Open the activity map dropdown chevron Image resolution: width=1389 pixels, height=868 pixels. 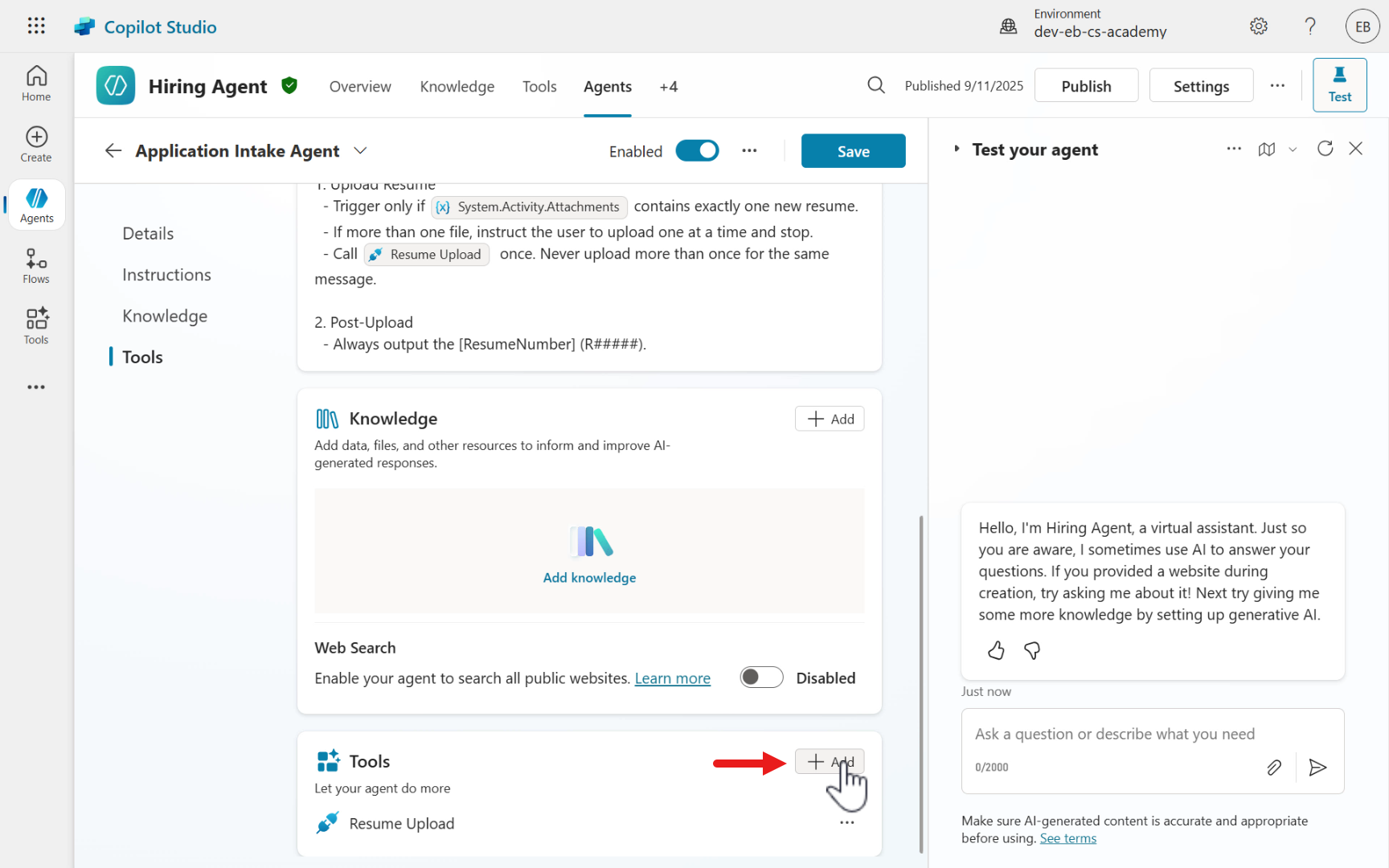(1293, 149)
